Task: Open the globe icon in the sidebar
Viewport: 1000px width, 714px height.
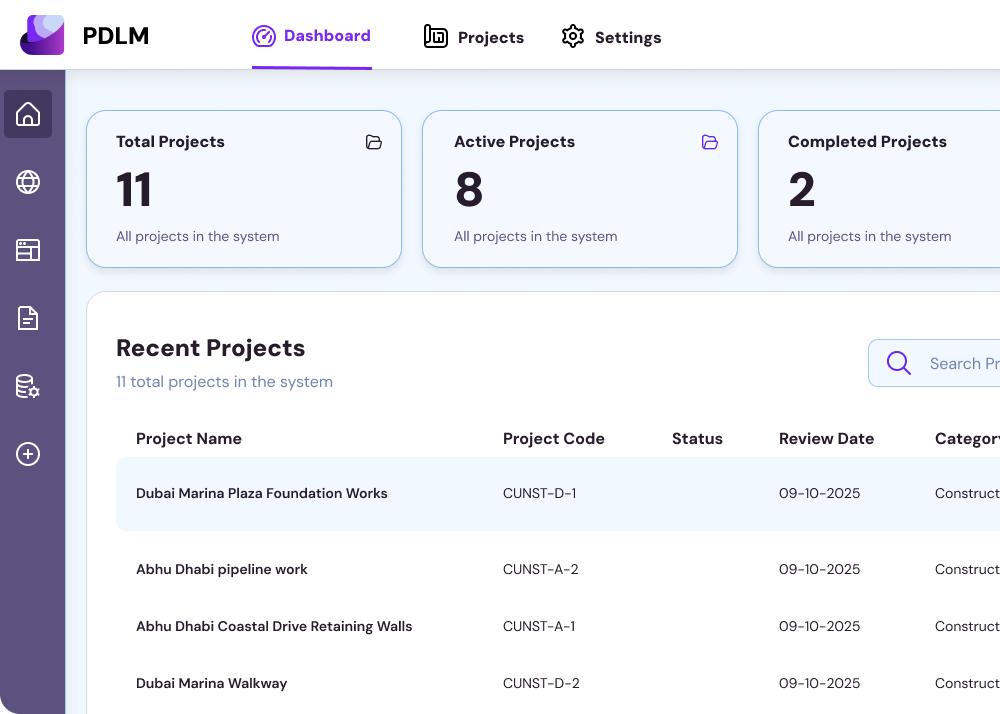Action: (x=27, y=182)
